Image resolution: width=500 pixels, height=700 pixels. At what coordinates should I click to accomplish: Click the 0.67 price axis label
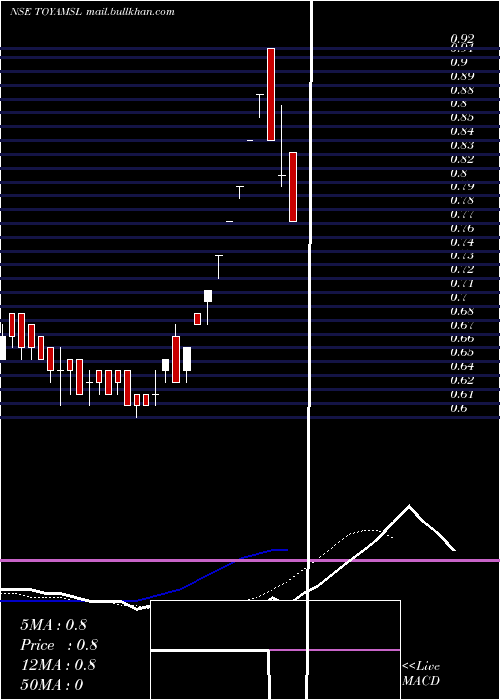point(462,325)
